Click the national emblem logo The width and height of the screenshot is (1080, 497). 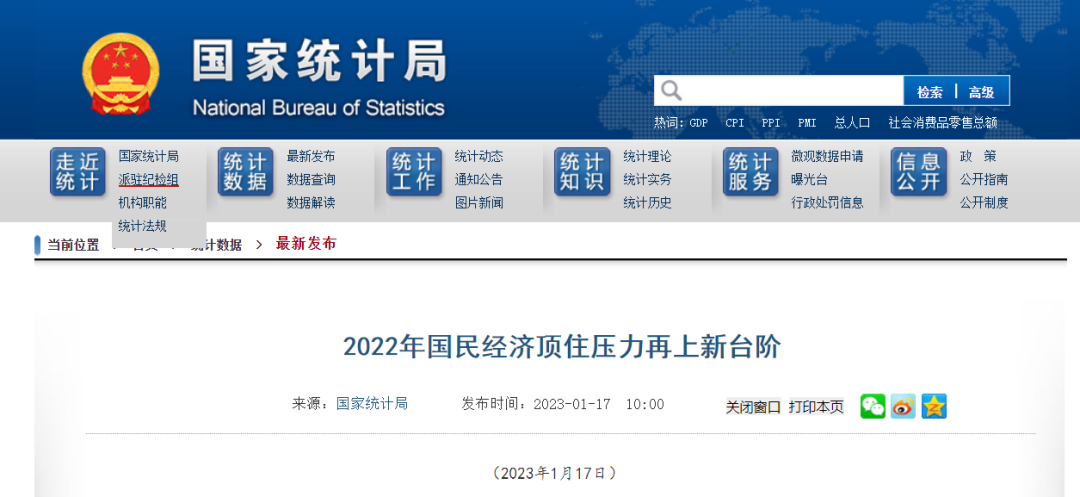[x=120, y=75]
